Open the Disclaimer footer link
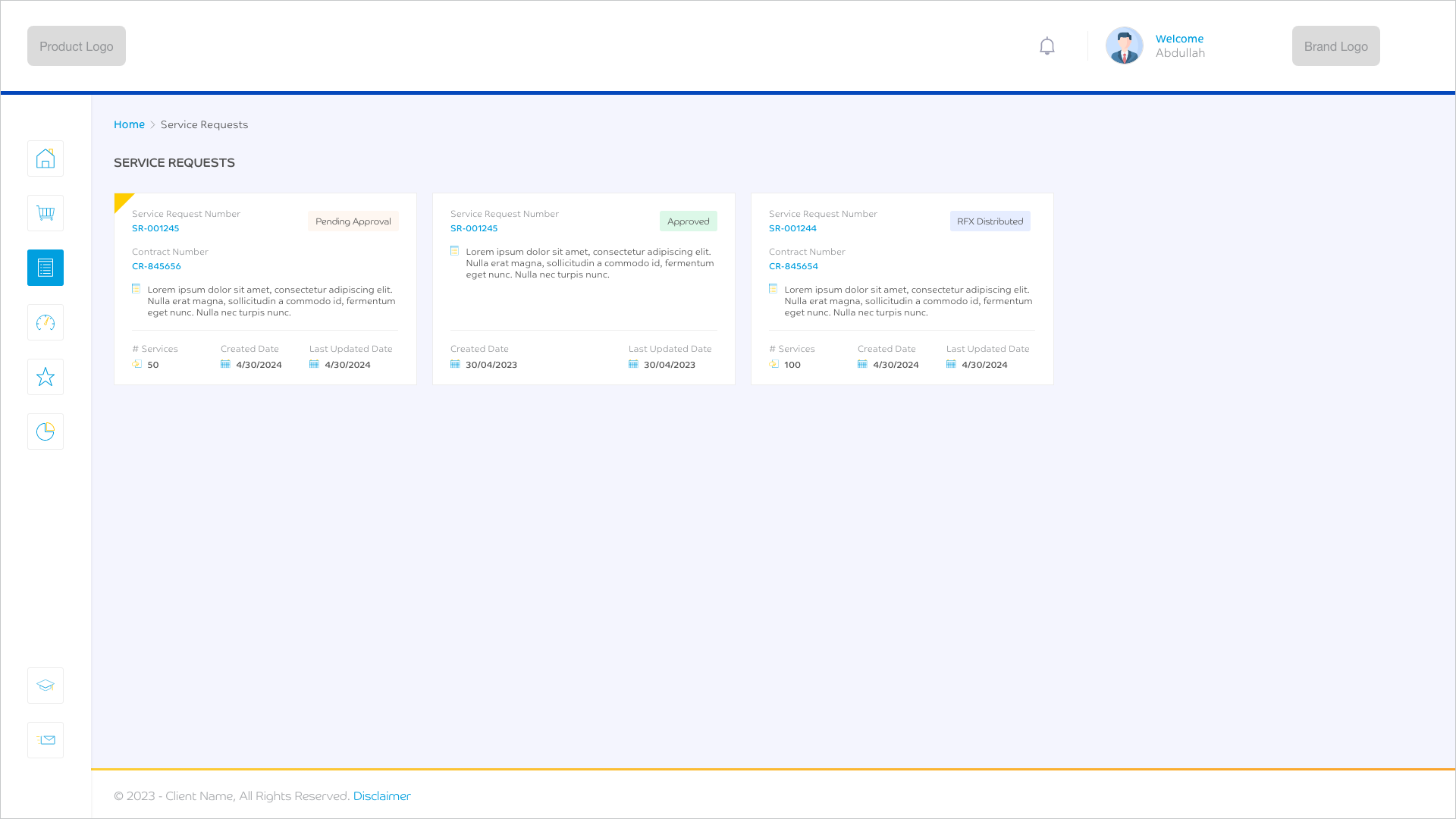 coord(381,795)
